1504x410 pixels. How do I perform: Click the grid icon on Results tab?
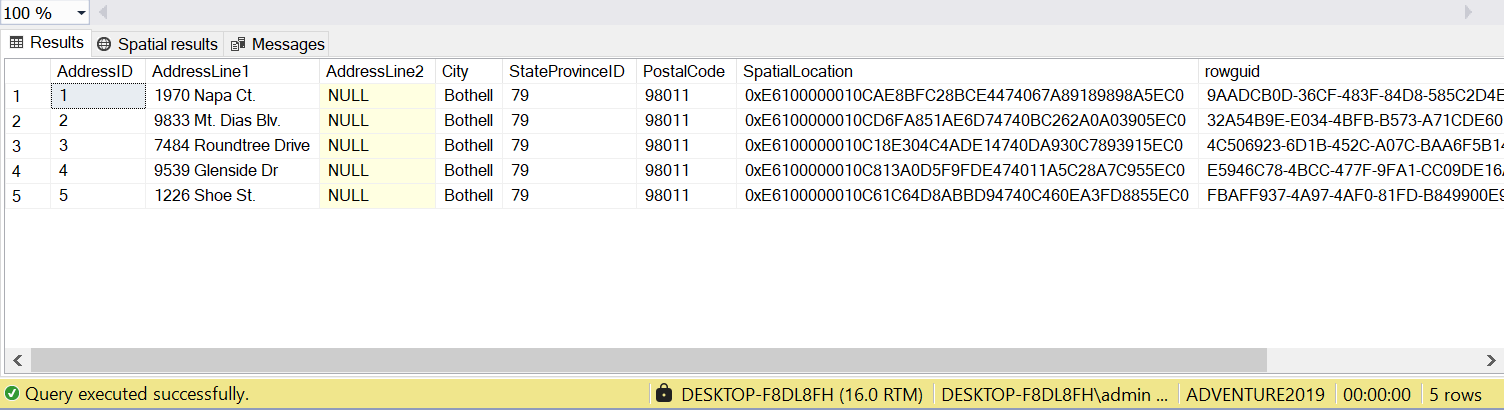(x=16, y=43)
